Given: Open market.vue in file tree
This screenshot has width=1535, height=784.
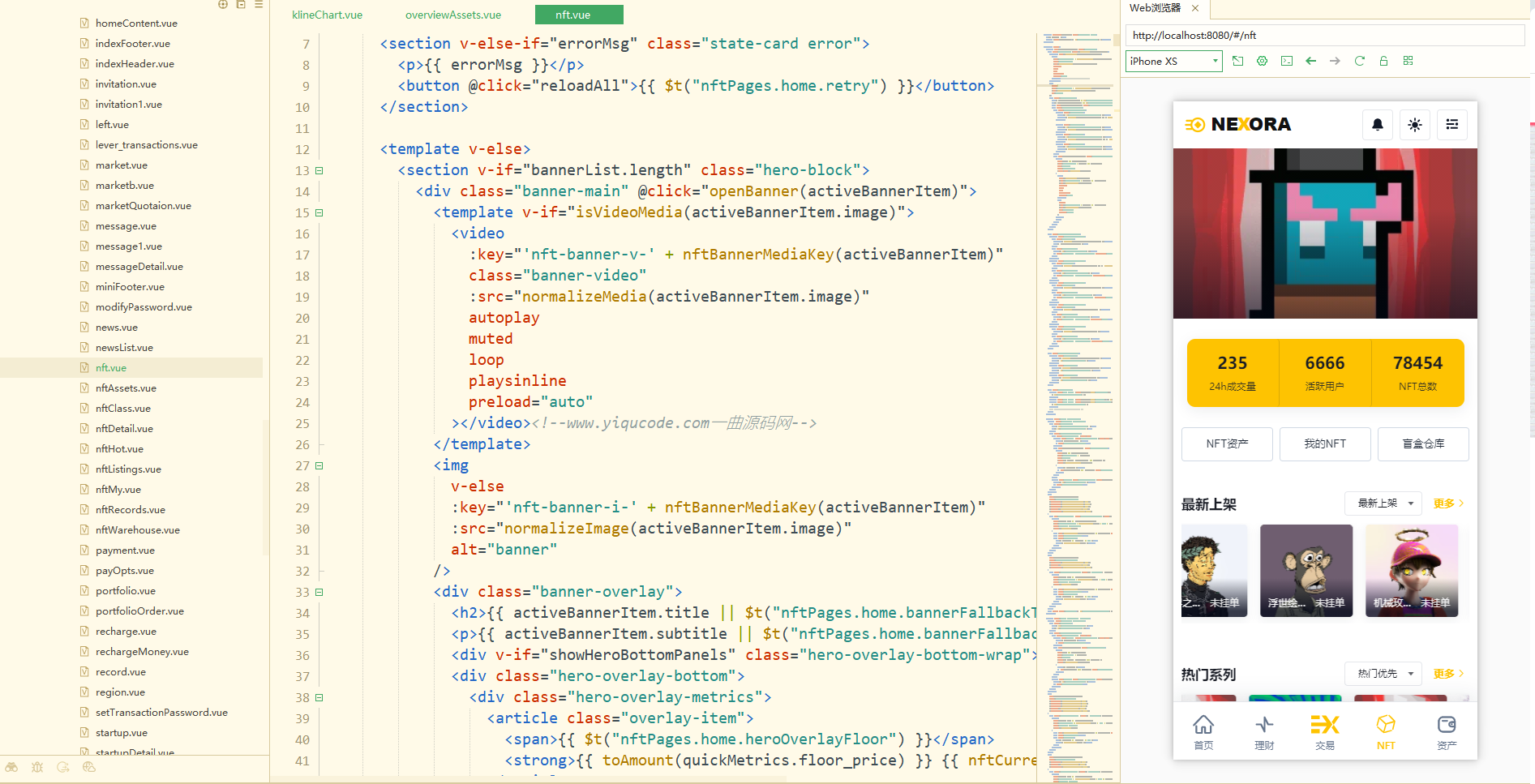Looking at the screenshot, I should pos(122,165).
